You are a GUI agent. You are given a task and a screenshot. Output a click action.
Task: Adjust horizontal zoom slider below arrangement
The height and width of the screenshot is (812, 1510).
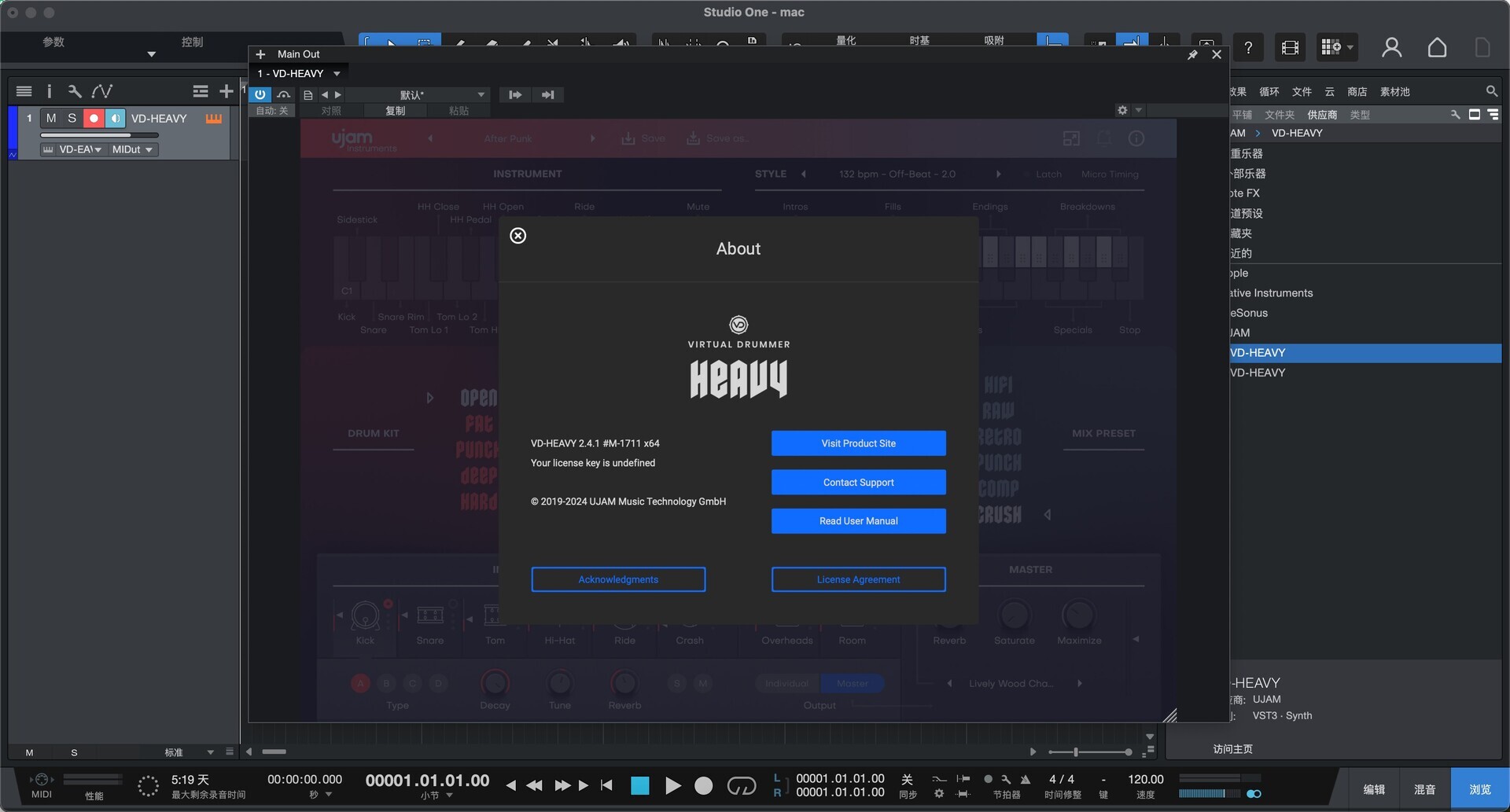[1090, 752]
